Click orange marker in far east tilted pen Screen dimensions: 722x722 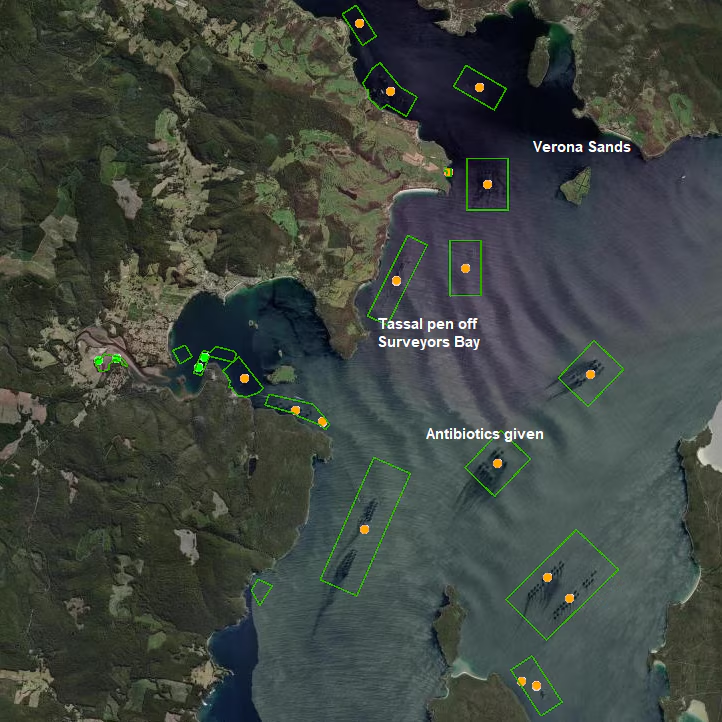click(590, 374)
